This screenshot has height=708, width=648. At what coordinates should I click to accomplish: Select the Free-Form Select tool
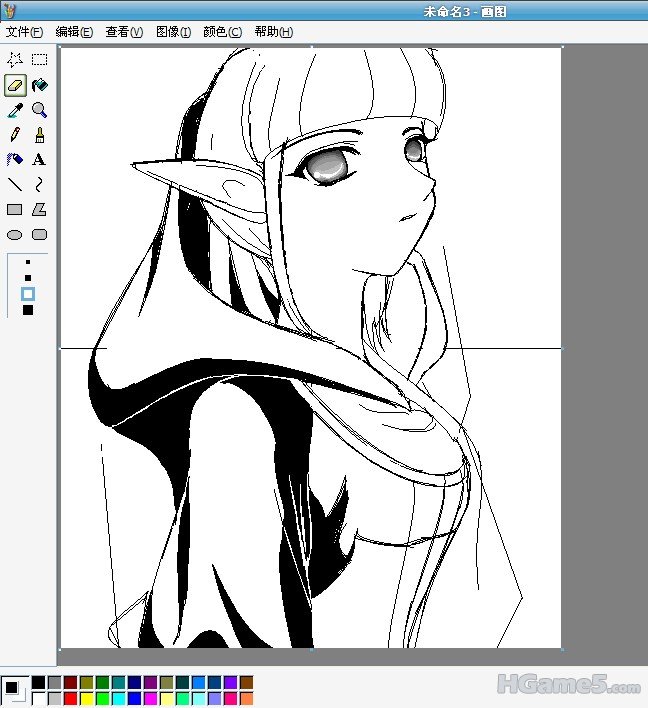[x=15, y=60]
